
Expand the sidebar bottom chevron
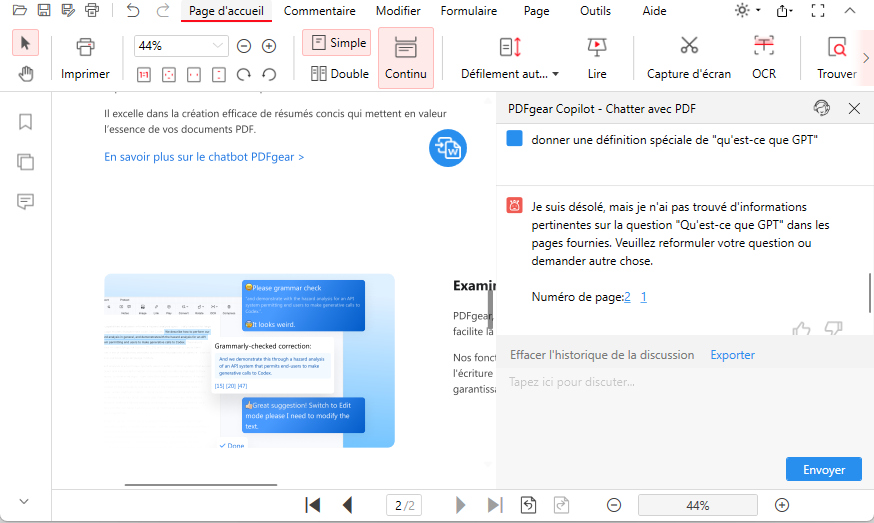click(x=24, y=501)
